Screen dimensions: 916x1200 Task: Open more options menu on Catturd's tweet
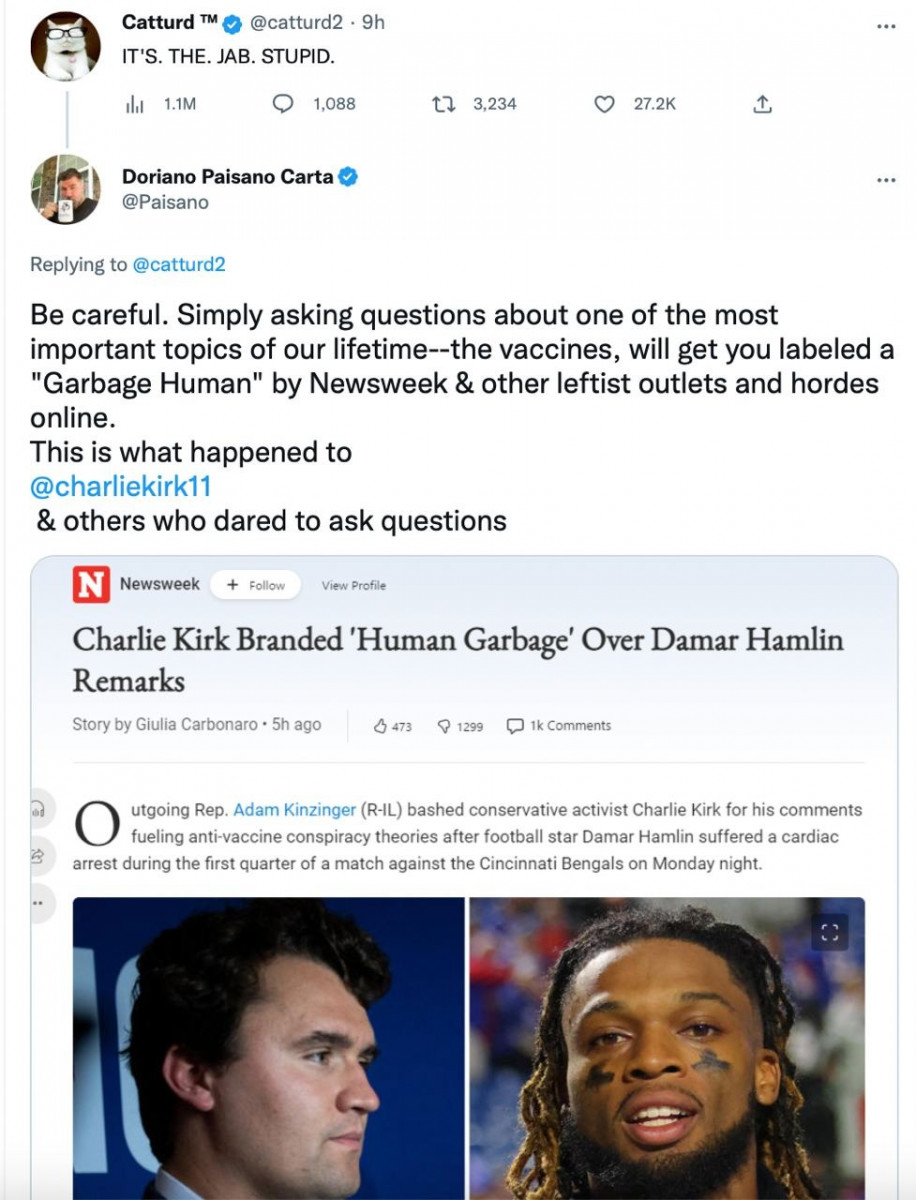tap(885, 26)
